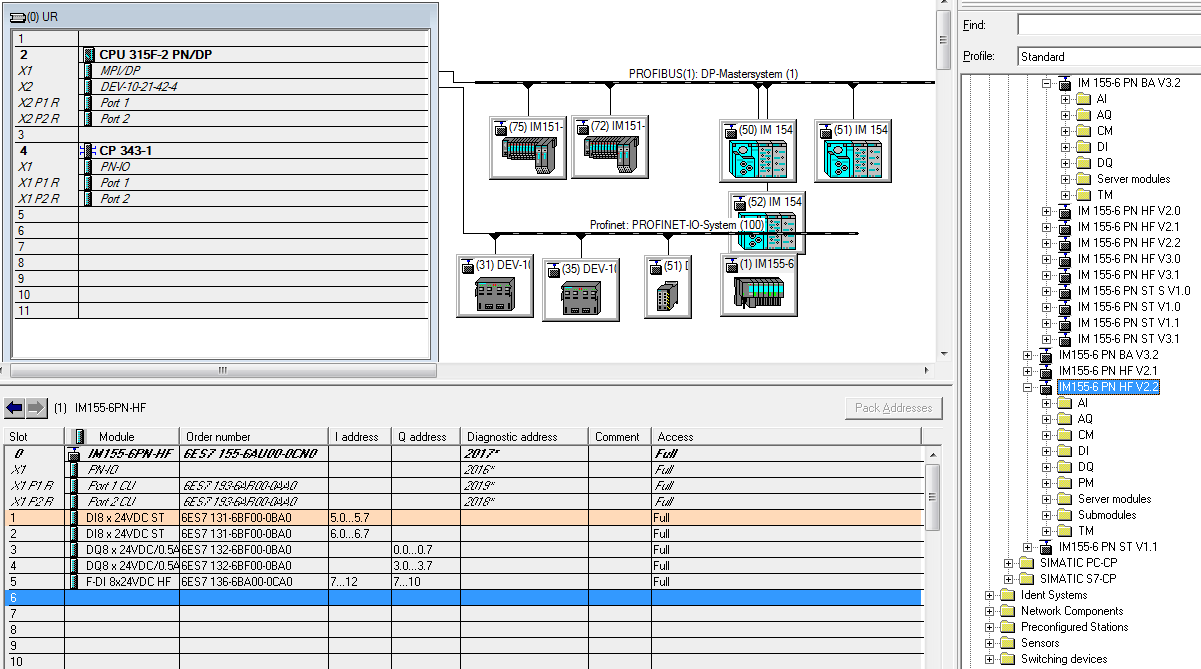Viewport: 1201px width, 669px height.
Task: Click the IM 155-6 PN ST V3.1 entry
Action: pos(1128,339)
